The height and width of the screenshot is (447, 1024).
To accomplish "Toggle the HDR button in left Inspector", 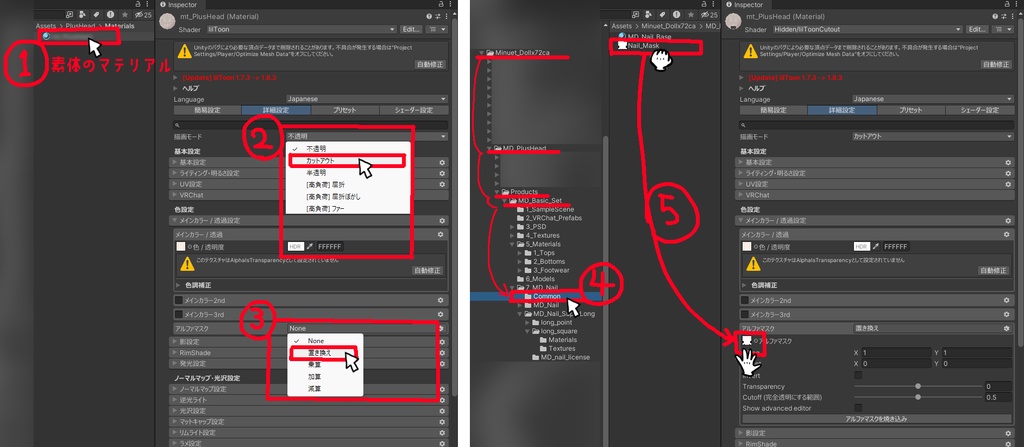I will click(296, 247).
